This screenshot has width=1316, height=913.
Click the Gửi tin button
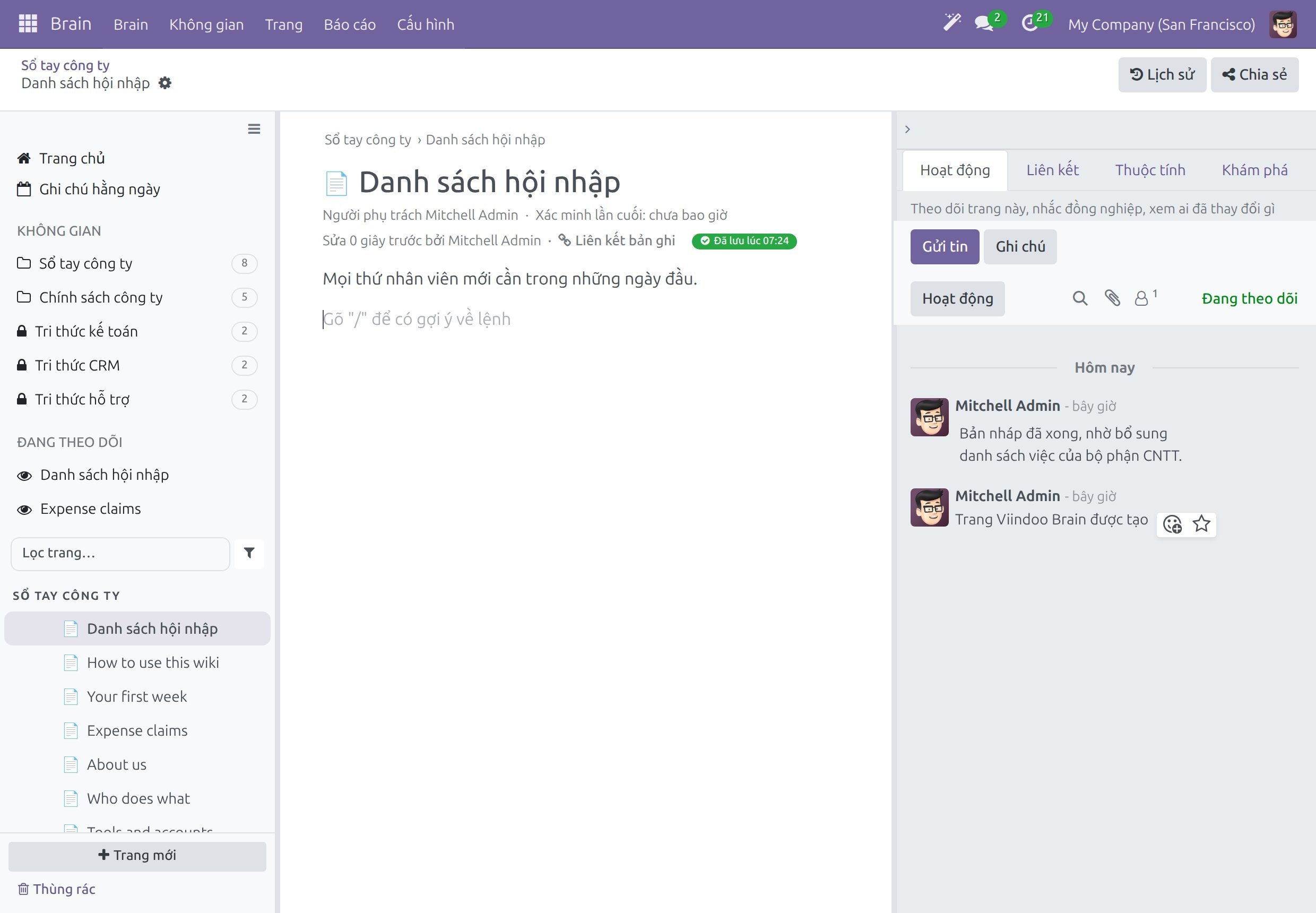pos(945,246)
